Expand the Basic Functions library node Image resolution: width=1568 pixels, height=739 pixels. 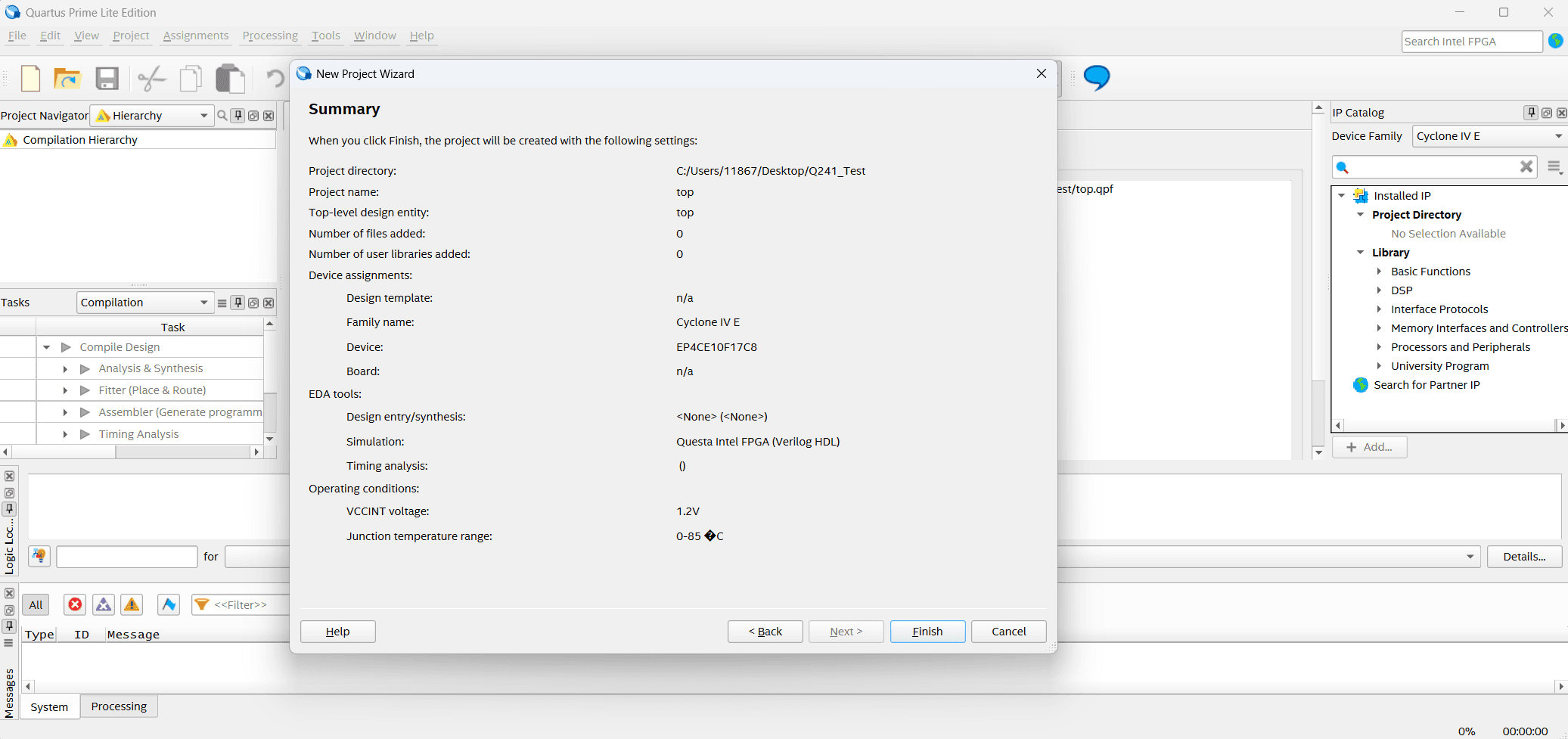coord(1379,272)
